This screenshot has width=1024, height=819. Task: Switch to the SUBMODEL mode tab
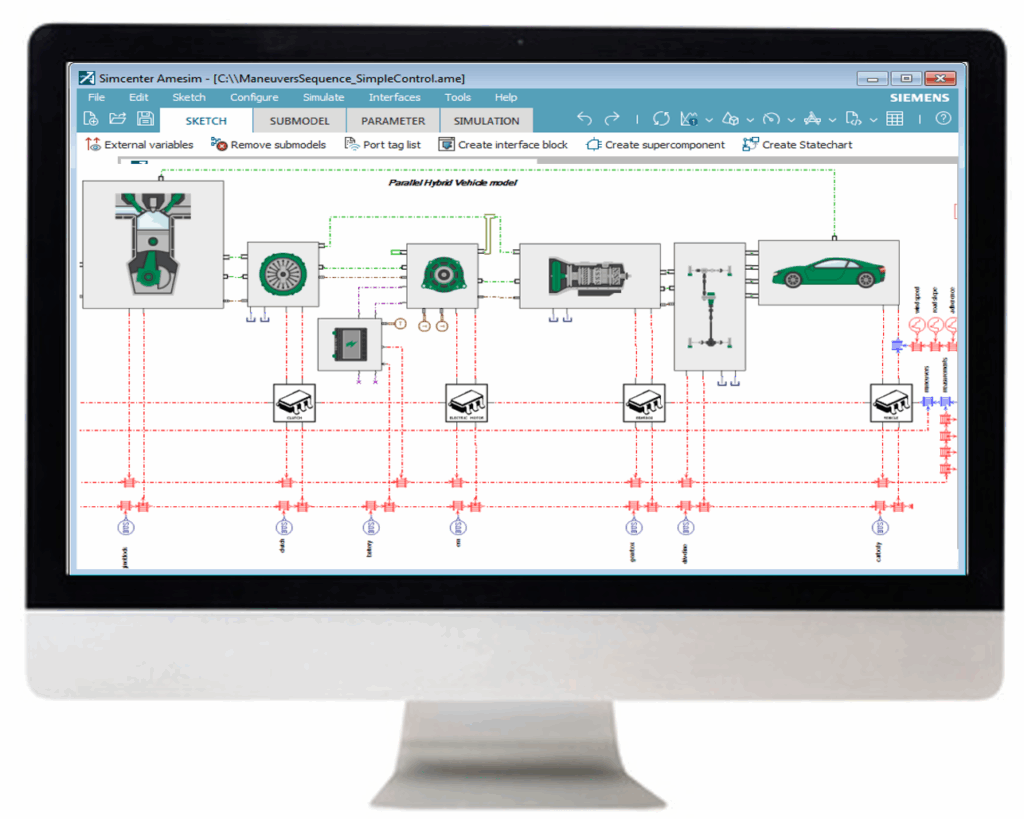point(298,121)
